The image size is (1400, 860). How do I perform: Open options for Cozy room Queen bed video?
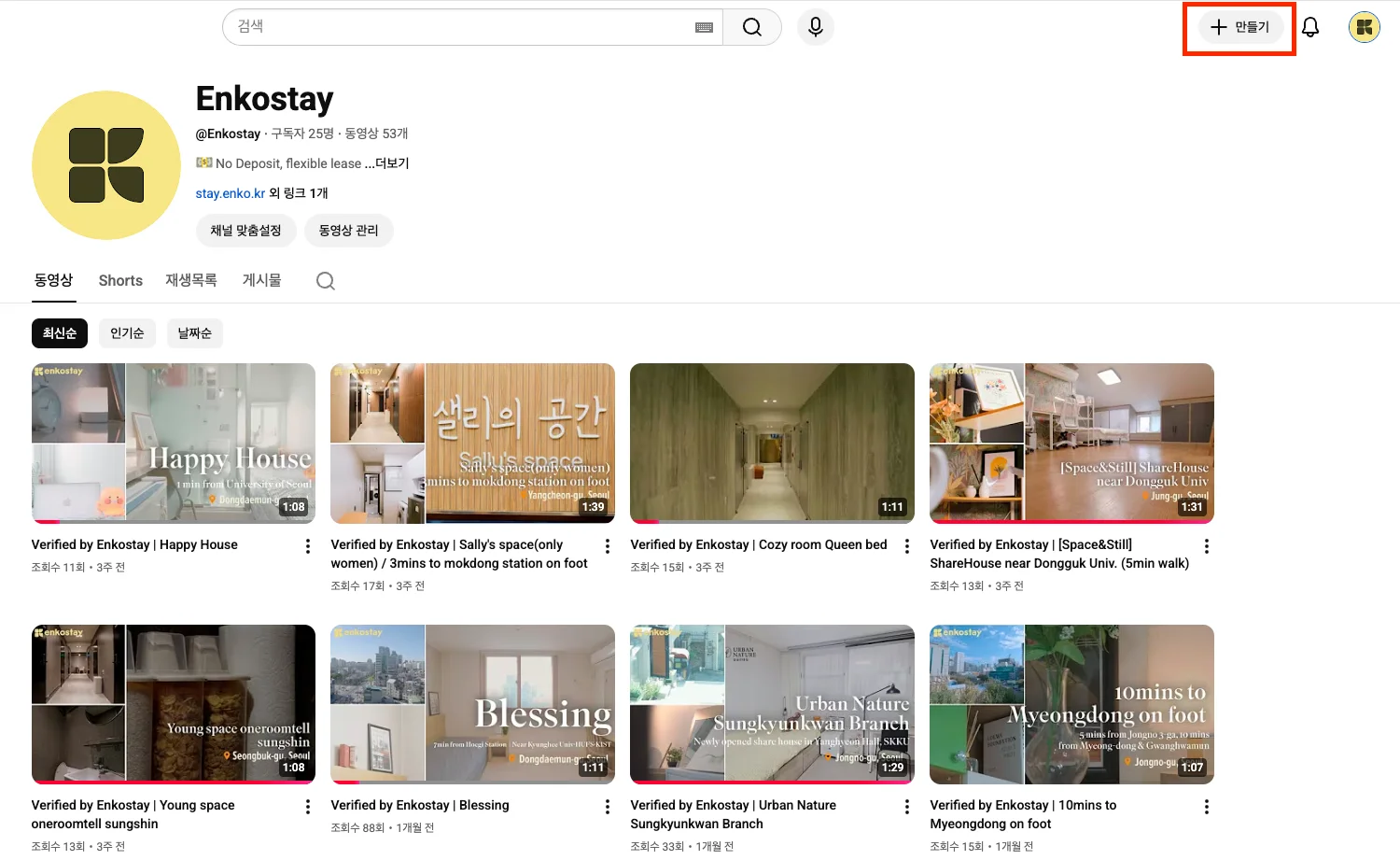click(907, 546)
